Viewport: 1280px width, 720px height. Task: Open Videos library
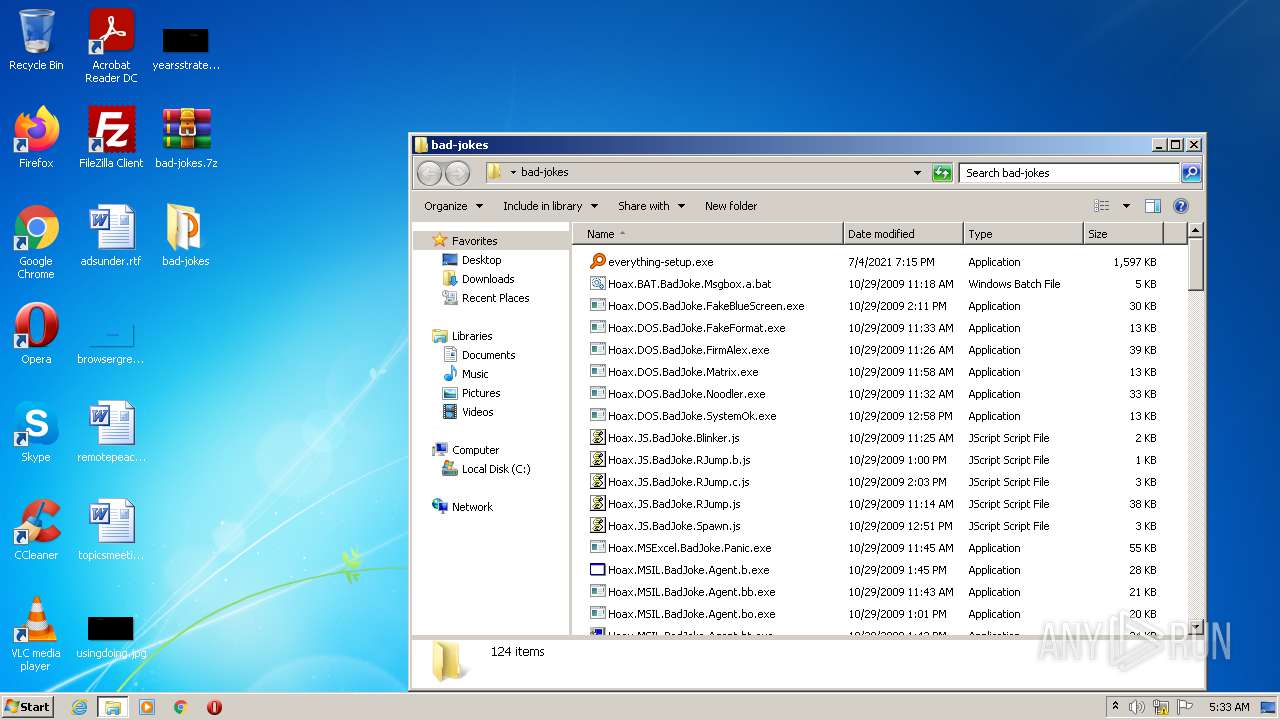pos(477,412)
